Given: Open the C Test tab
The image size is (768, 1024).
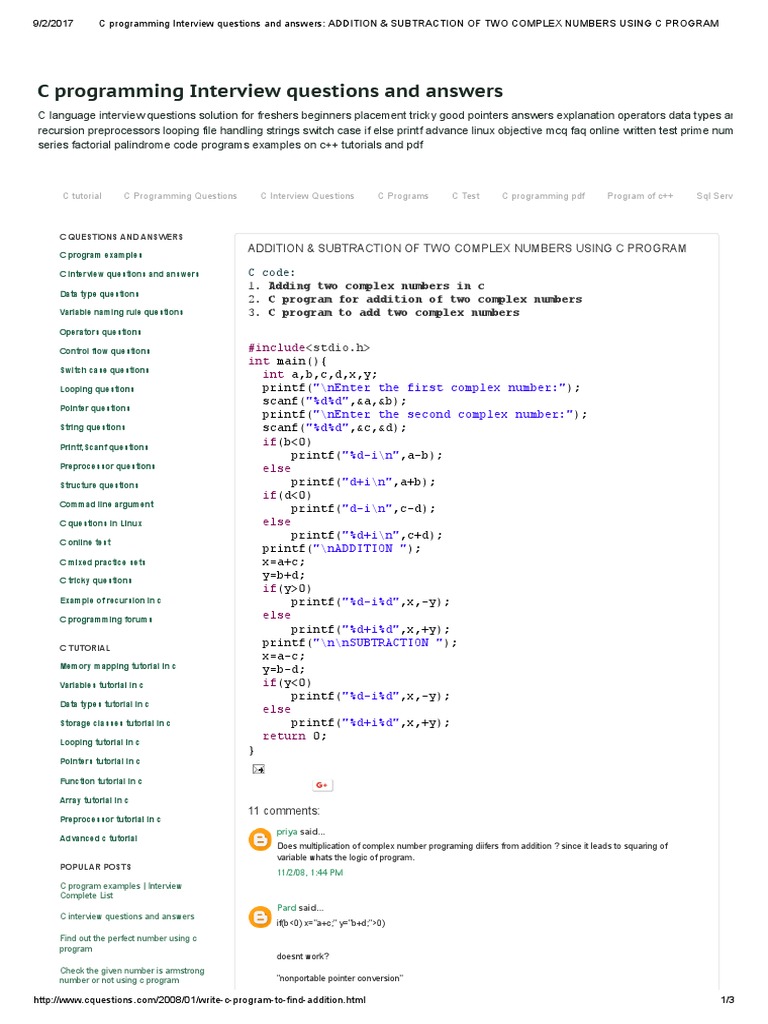Looking at the screenshot, I should [x=466, y=196].
